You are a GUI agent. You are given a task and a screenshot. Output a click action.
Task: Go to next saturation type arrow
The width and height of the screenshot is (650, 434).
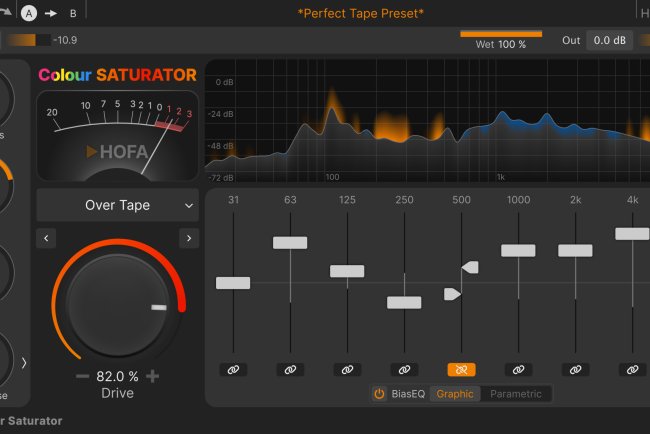tap(189, 238)
